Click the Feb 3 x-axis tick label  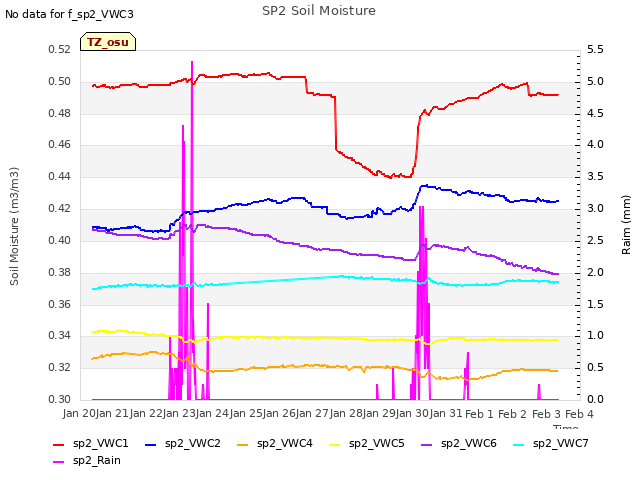click(x=546, y=414)
